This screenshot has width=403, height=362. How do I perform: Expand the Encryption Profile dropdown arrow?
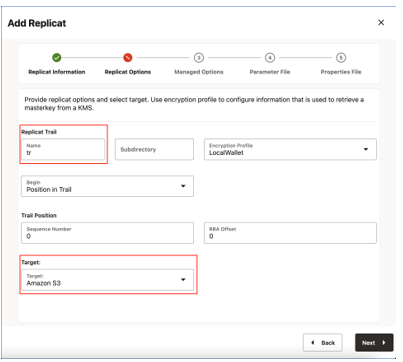tap(366, 149)
